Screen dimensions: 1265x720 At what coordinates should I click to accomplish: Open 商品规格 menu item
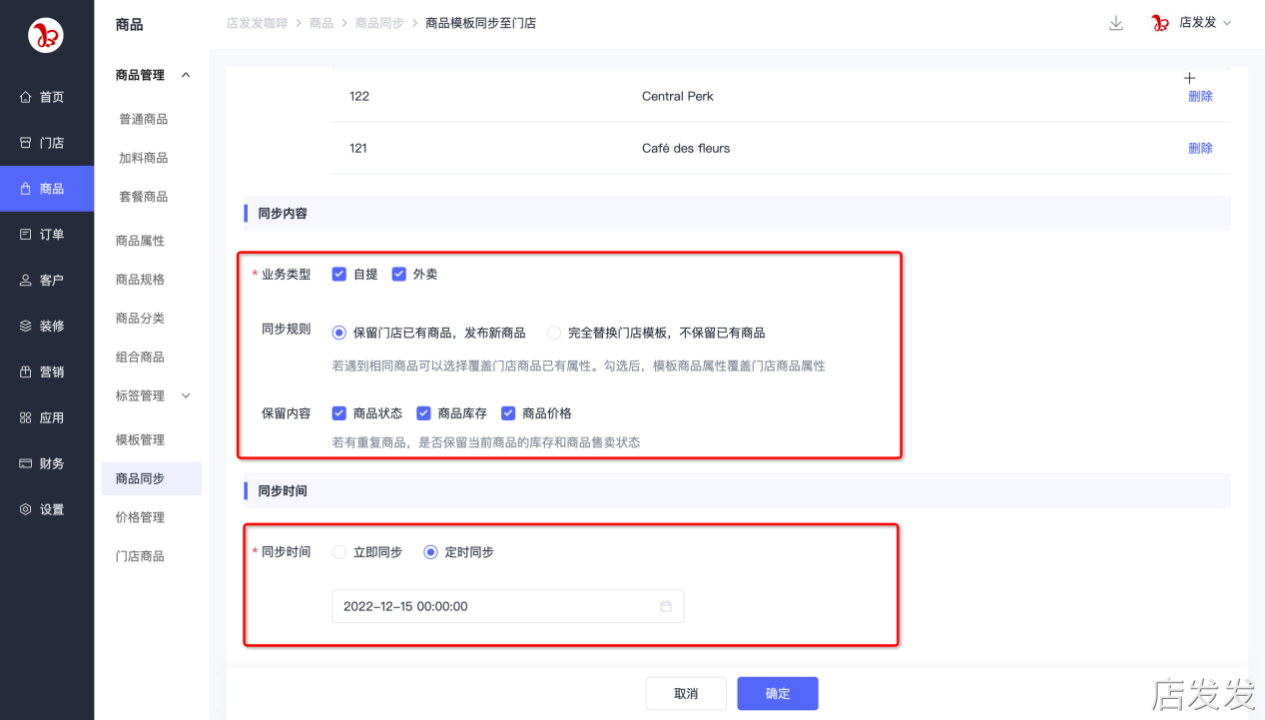[140, 280]
